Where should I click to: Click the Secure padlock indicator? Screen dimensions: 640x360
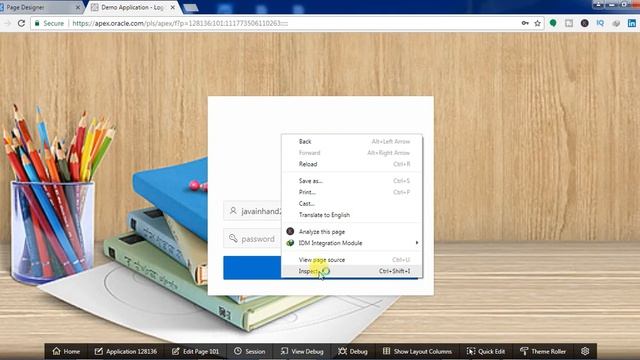pos(49,23)
